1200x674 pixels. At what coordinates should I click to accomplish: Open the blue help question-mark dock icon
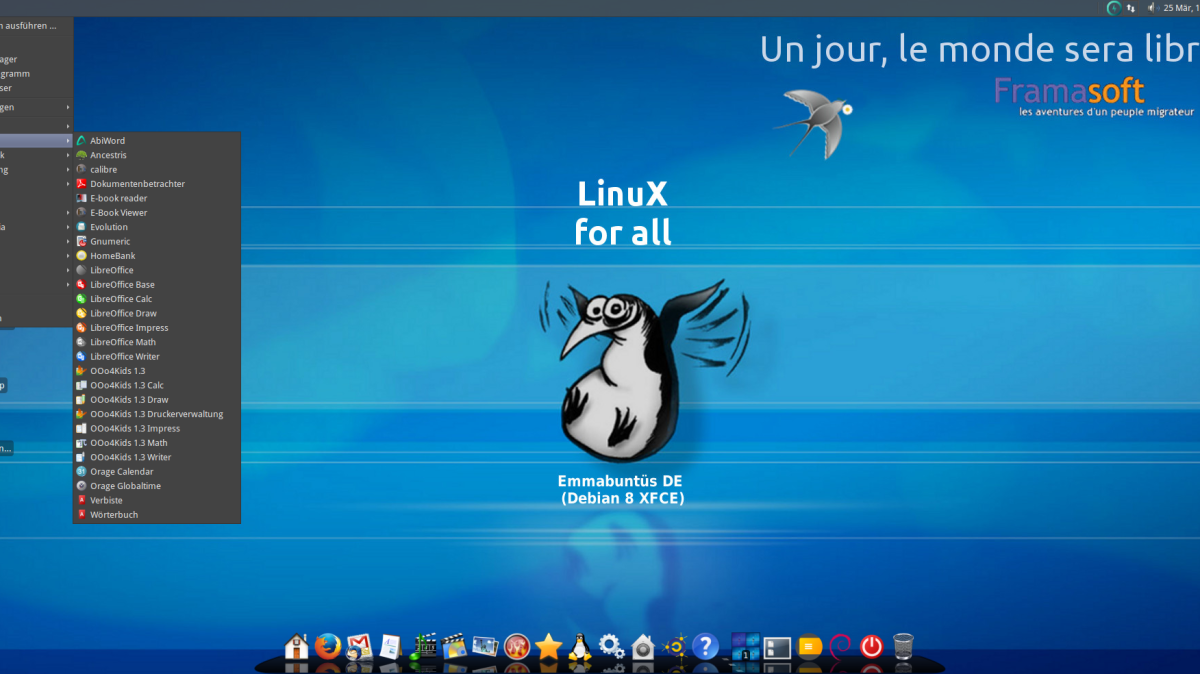[x=707, y=647]
